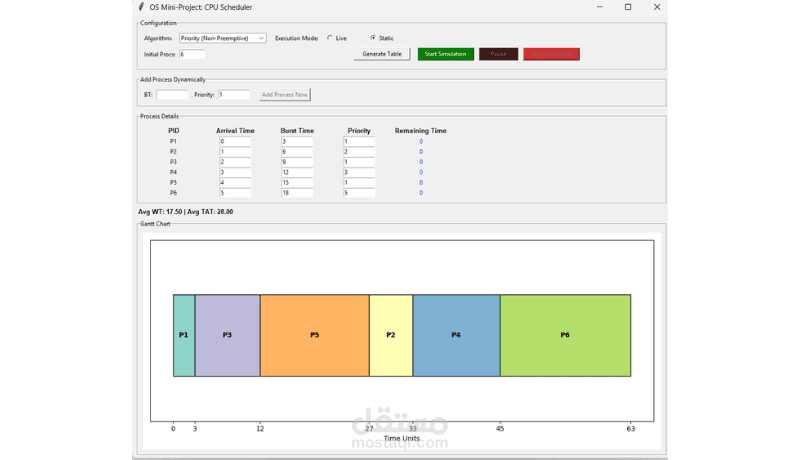The width and height of the screenshot is (800, 460).
Task: Click Generate Table button
Action: [x=382, y=54]
